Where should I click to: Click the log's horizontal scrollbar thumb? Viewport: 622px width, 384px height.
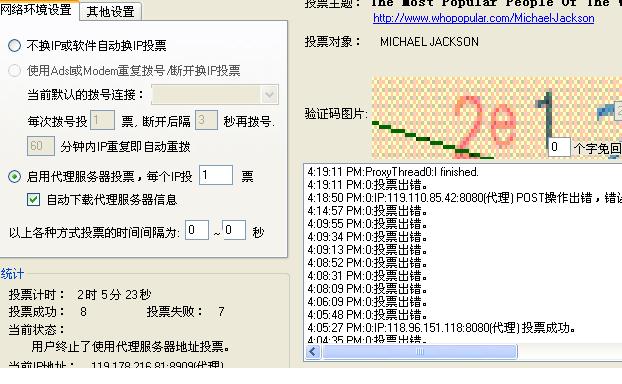click(x=420, y=351)
